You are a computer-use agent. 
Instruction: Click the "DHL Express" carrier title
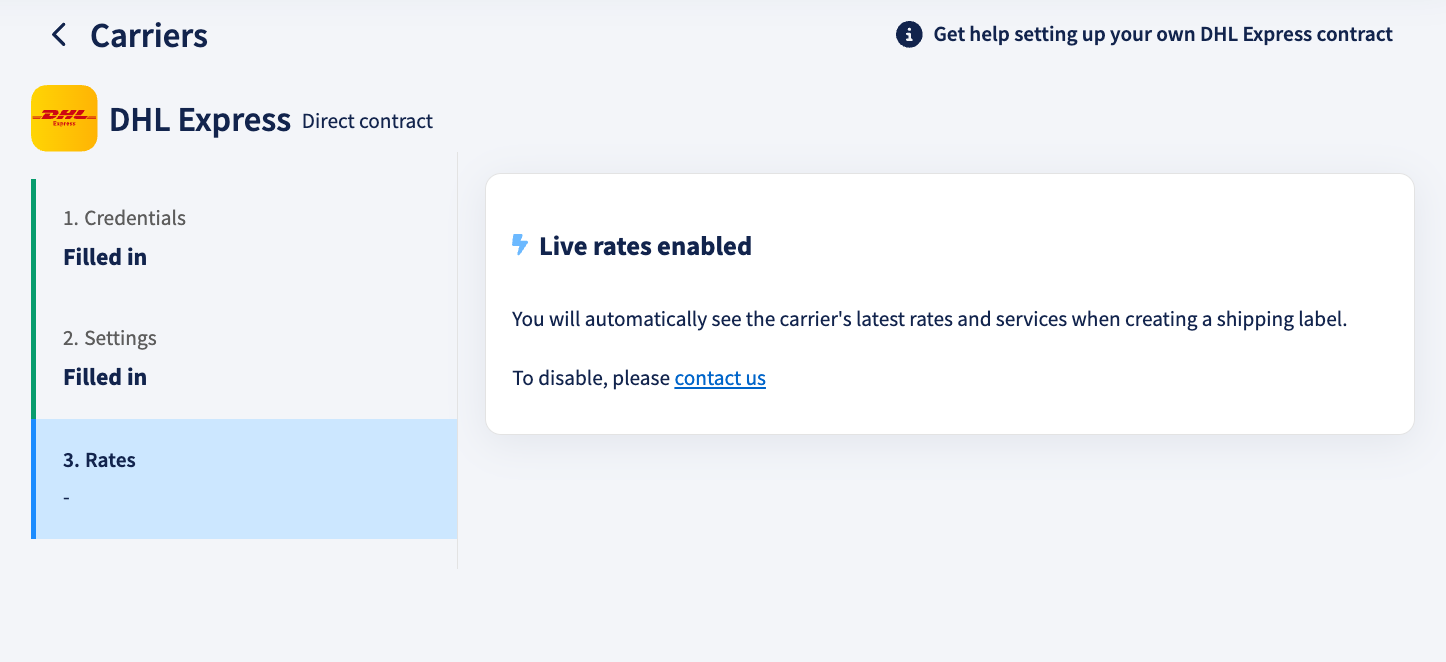200,120
